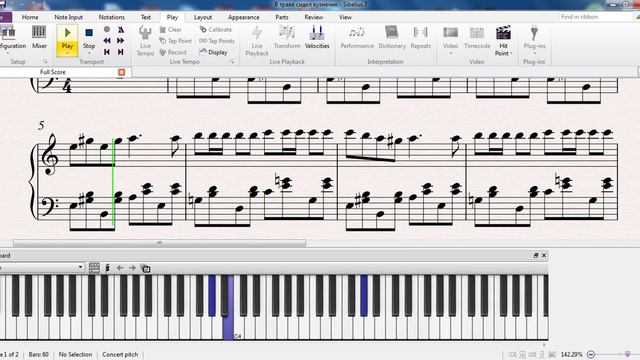
Task: Click the zoom slider handle
Action: pyautogui.click(x=627, y=354)
